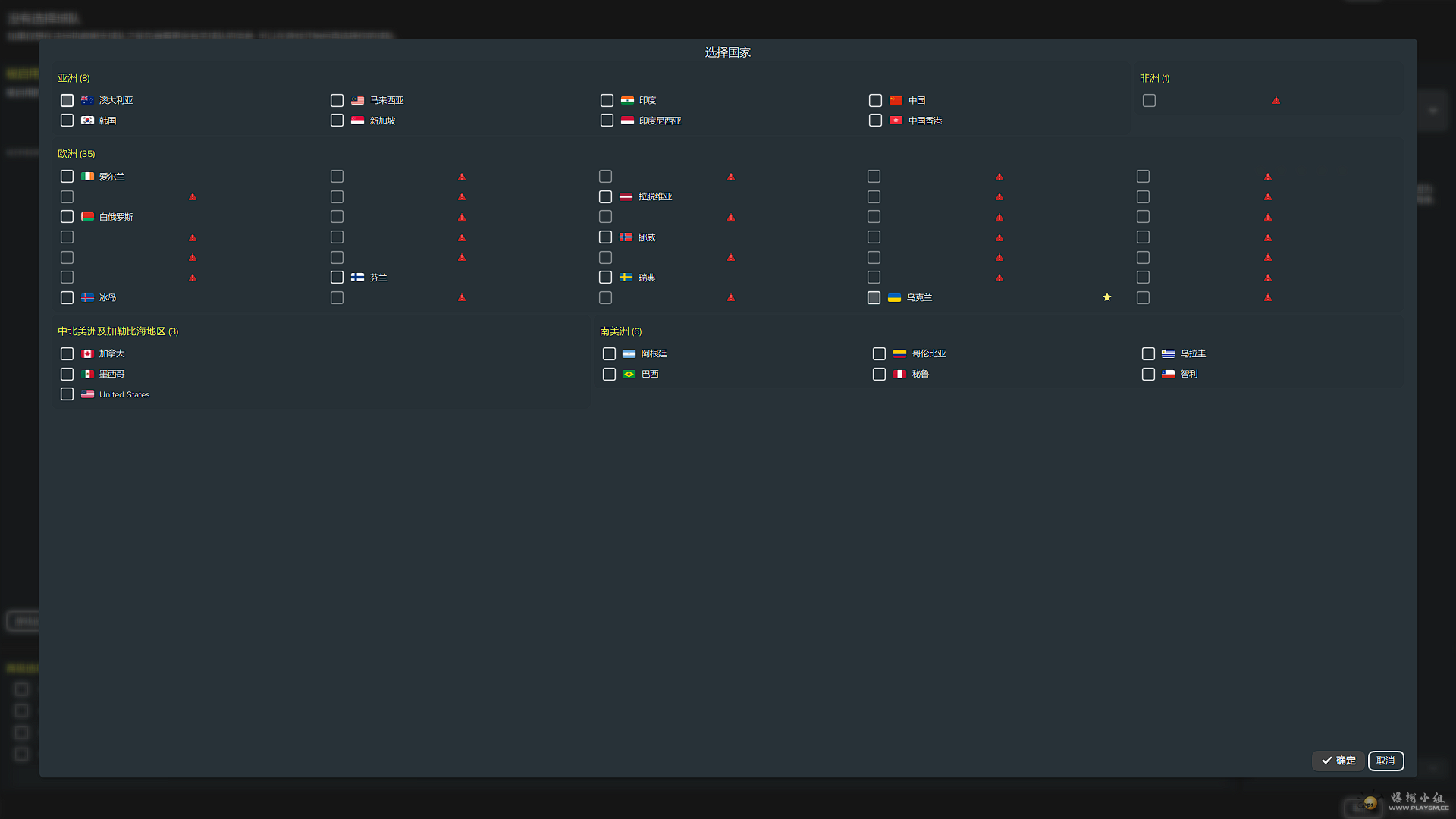Click the 瑞典 country label
Viewport: 1456px width, 819px height.
[647, 278]
